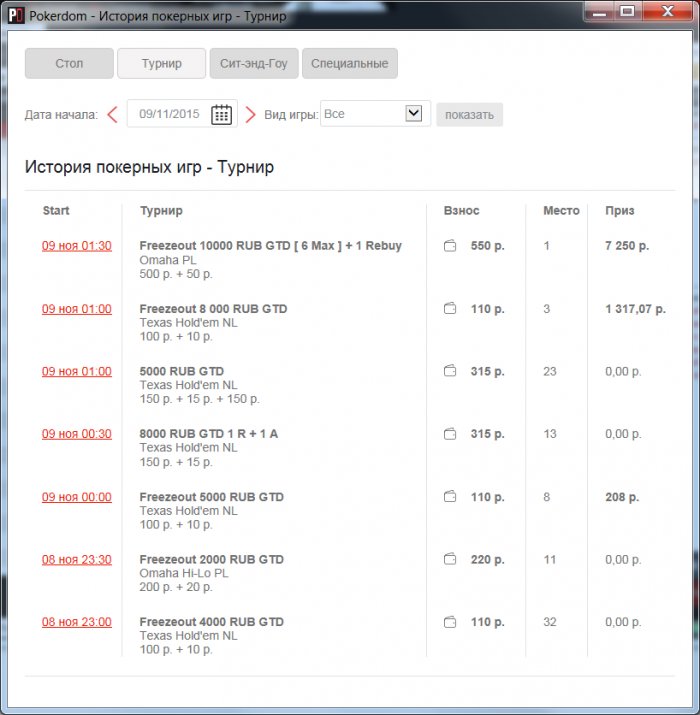This screenshot has width=700, height=715.
Task: Expand the Вид игры dropdown arrow
Action: point(414,113)
